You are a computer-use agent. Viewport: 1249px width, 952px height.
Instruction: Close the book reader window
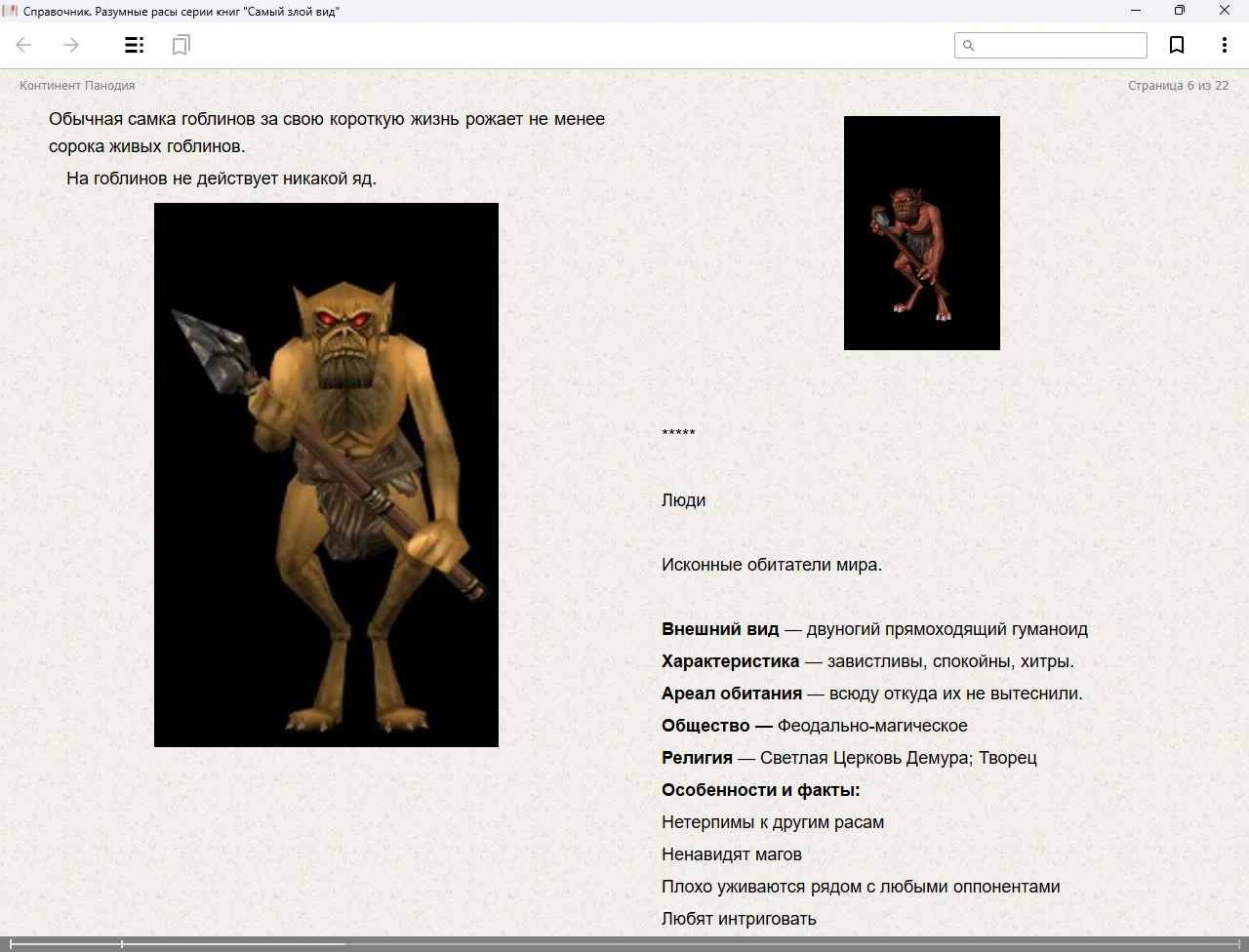tap(1225, 11)
